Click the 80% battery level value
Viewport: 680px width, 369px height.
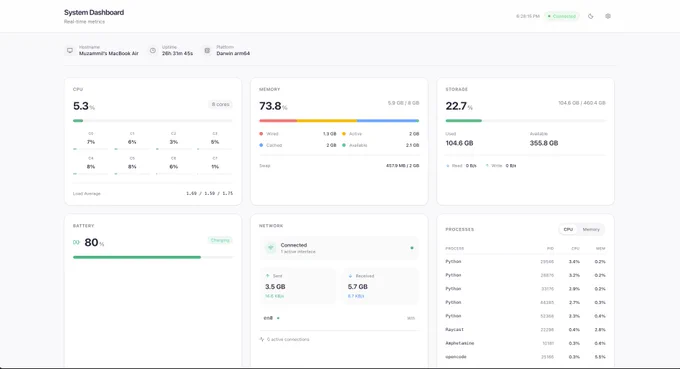[94, 242]
